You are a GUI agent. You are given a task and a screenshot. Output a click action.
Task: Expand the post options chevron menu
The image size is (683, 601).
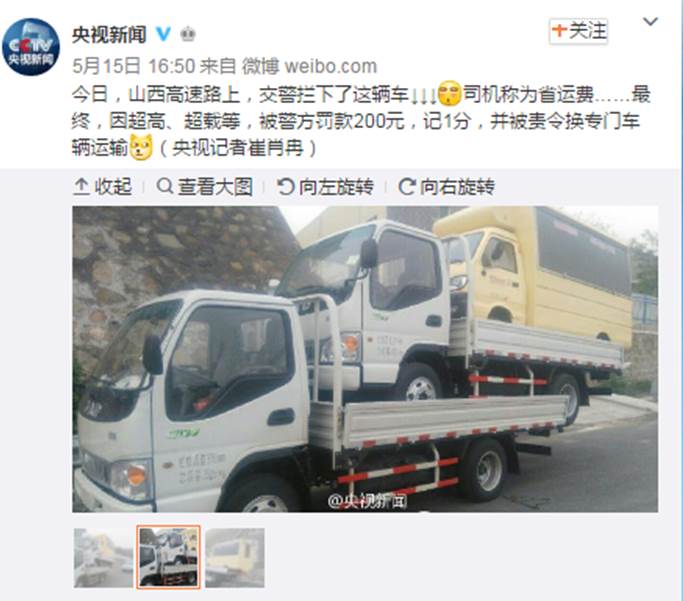tap(650, 21)
